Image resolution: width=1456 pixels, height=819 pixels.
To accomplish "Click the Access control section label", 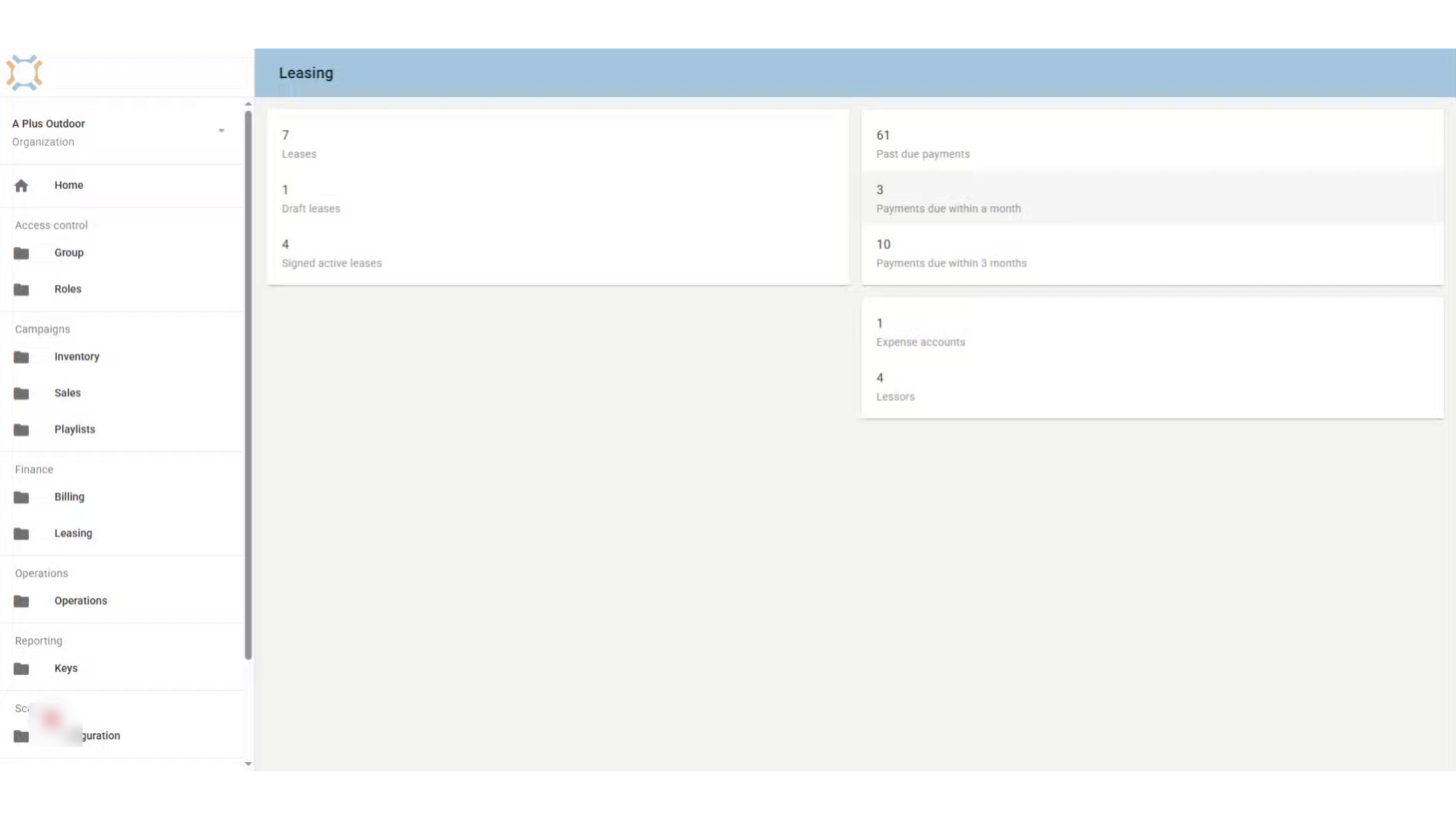I will [x=52, y=225].
